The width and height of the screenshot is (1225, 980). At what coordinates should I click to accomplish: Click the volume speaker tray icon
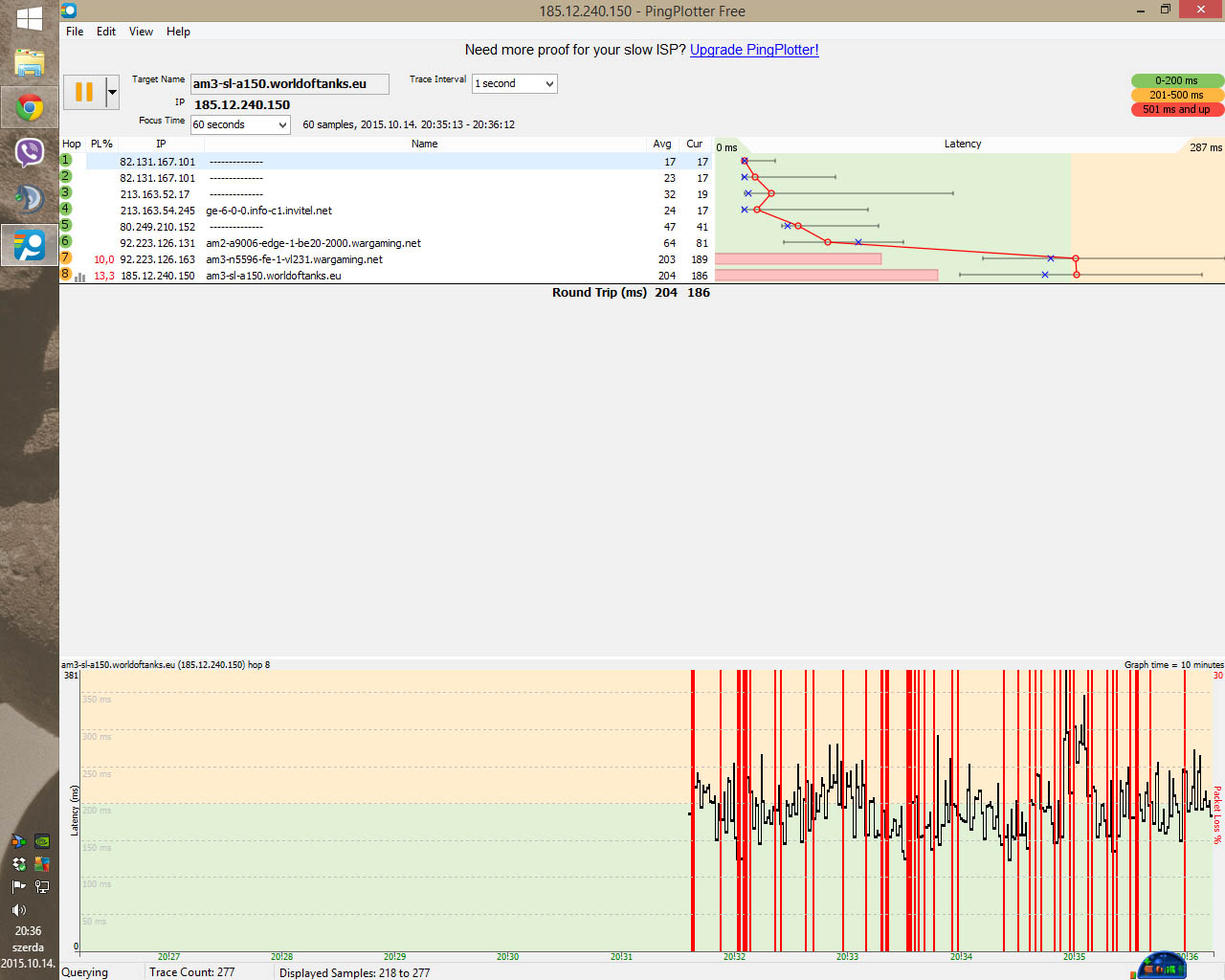pos(18,910)
